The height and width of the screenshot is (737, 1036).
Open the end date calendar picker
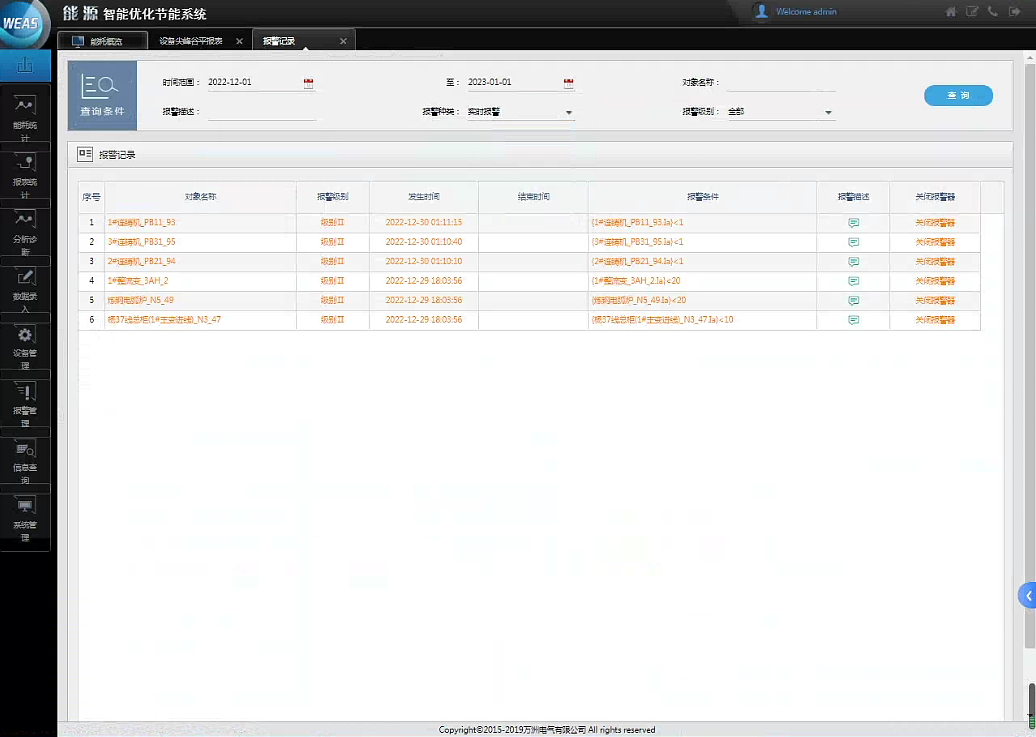click(568, 83)
